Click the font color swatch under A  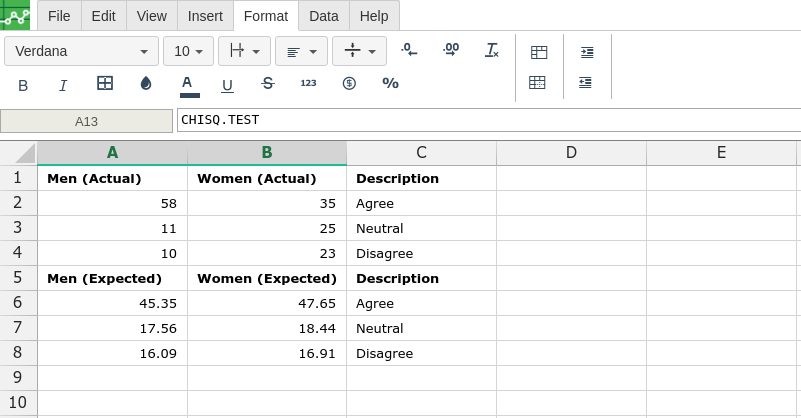[x=189, y=95]
